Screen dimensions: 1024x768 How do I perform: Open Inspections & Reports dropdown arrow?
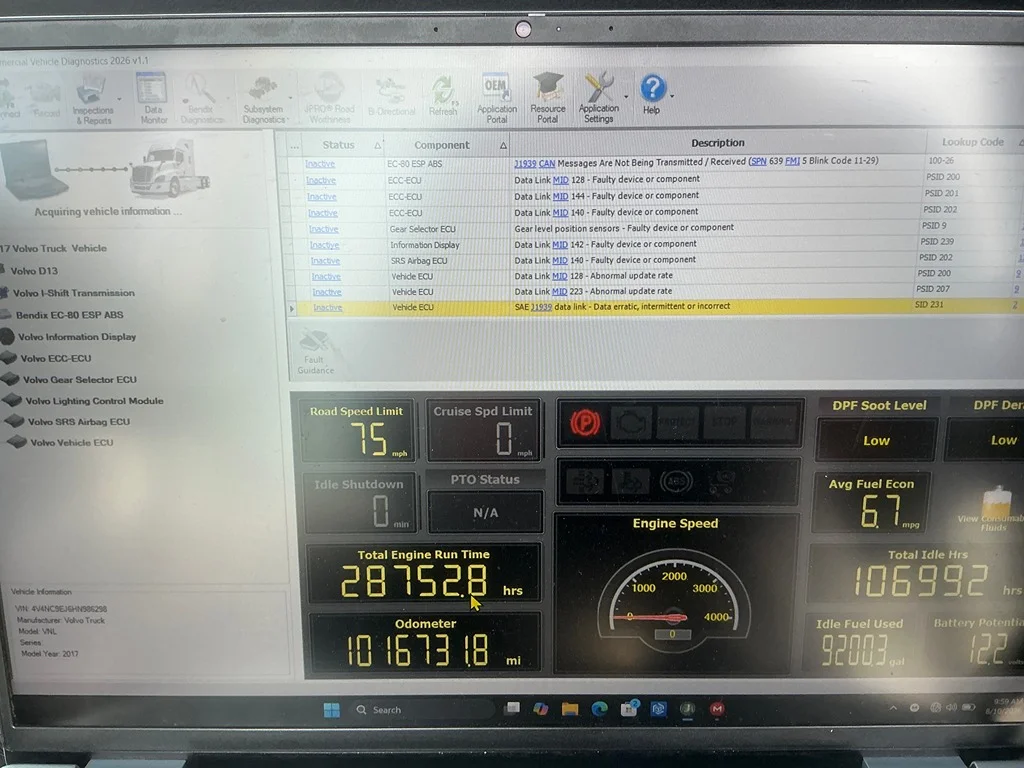tap(119, 99)
